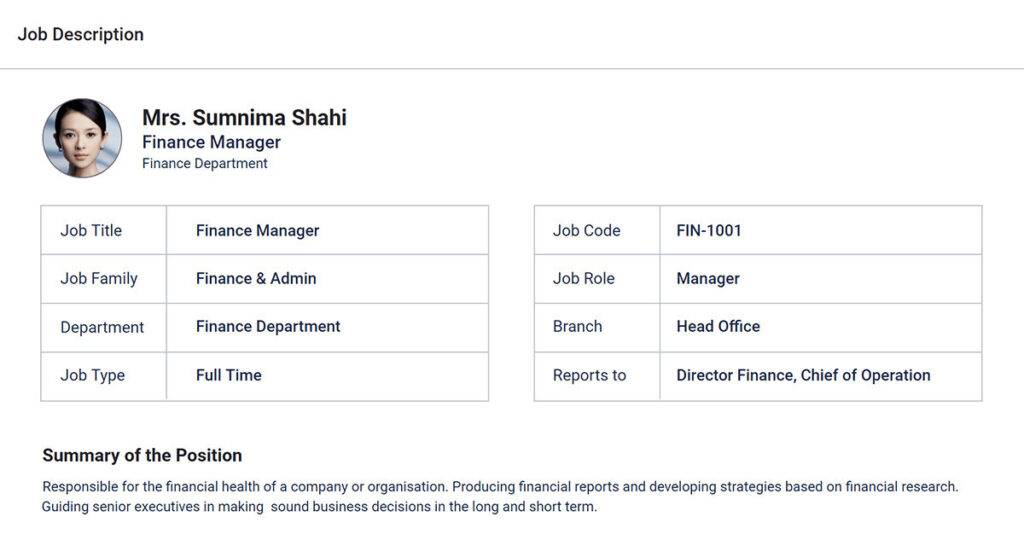Screen dimensions: 1024x552
Task: Click the Job Type label cell
Action: point(92,375)
